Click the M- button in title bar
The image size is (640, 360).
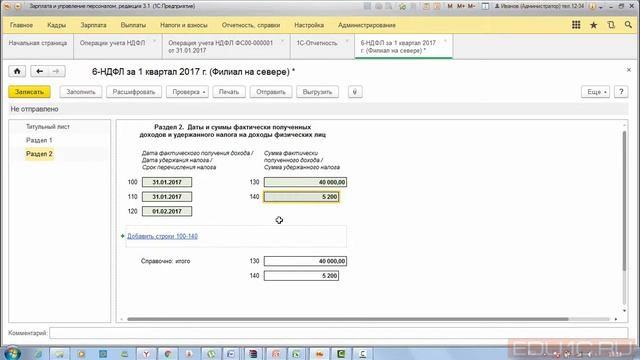(x=471, y=6)
